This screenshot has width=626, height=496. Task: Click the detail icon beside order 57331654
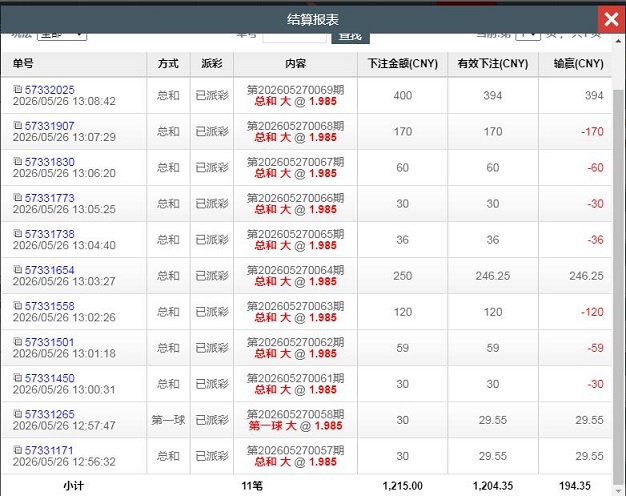[18, 269]
